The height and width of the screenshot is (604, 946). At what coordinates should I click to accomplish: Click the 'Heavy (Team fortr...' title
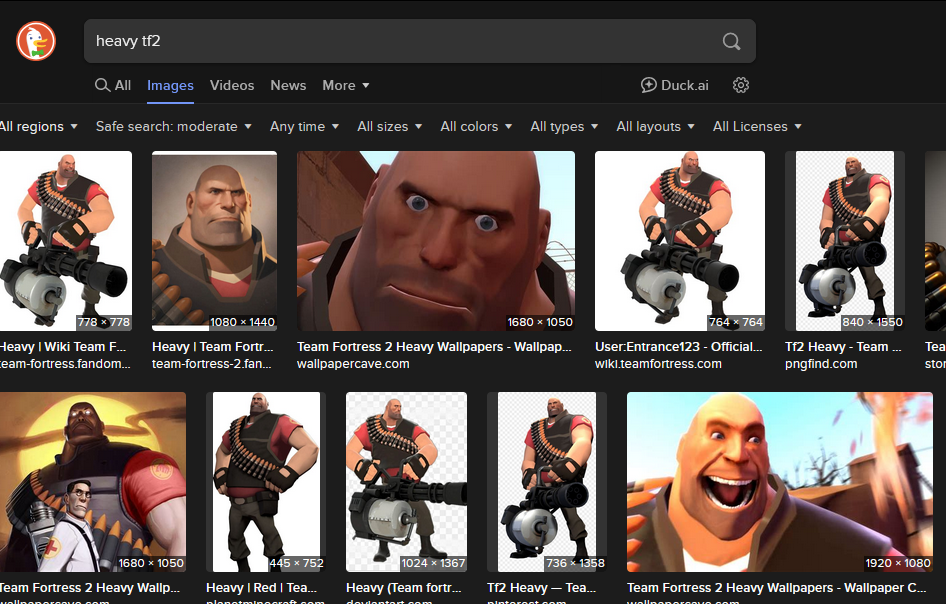[x=404, y=588]
